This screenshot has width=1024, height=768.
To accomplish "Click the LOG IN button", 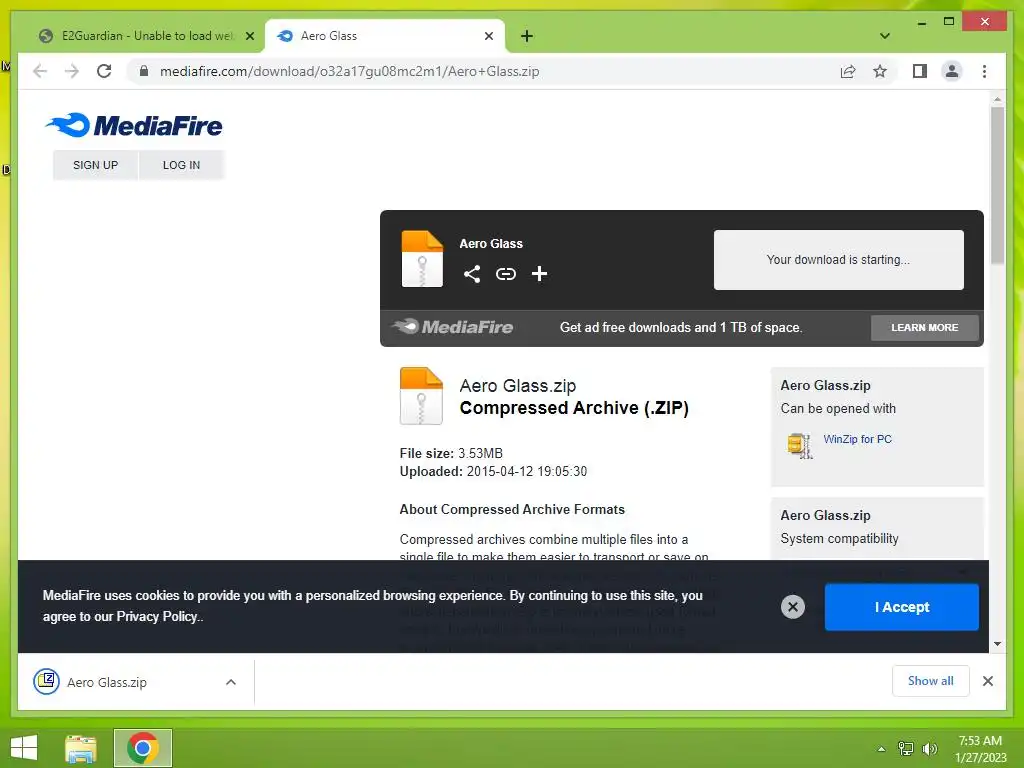I will [182, 165].
